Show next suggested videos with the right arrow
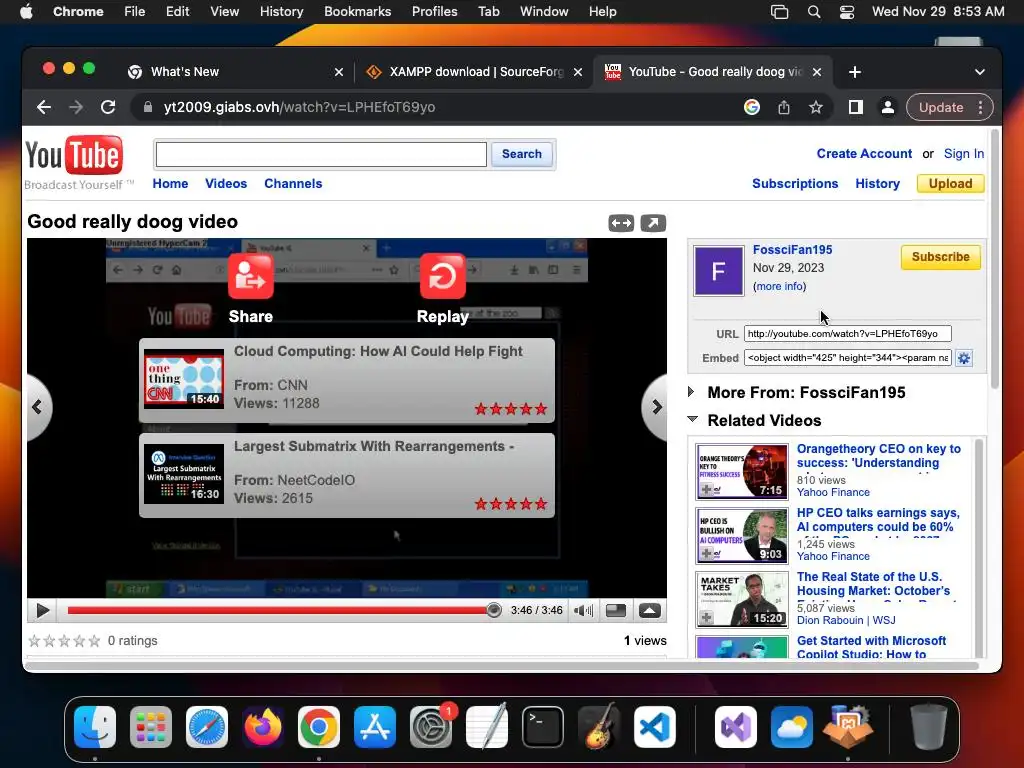 coord(656,407)
